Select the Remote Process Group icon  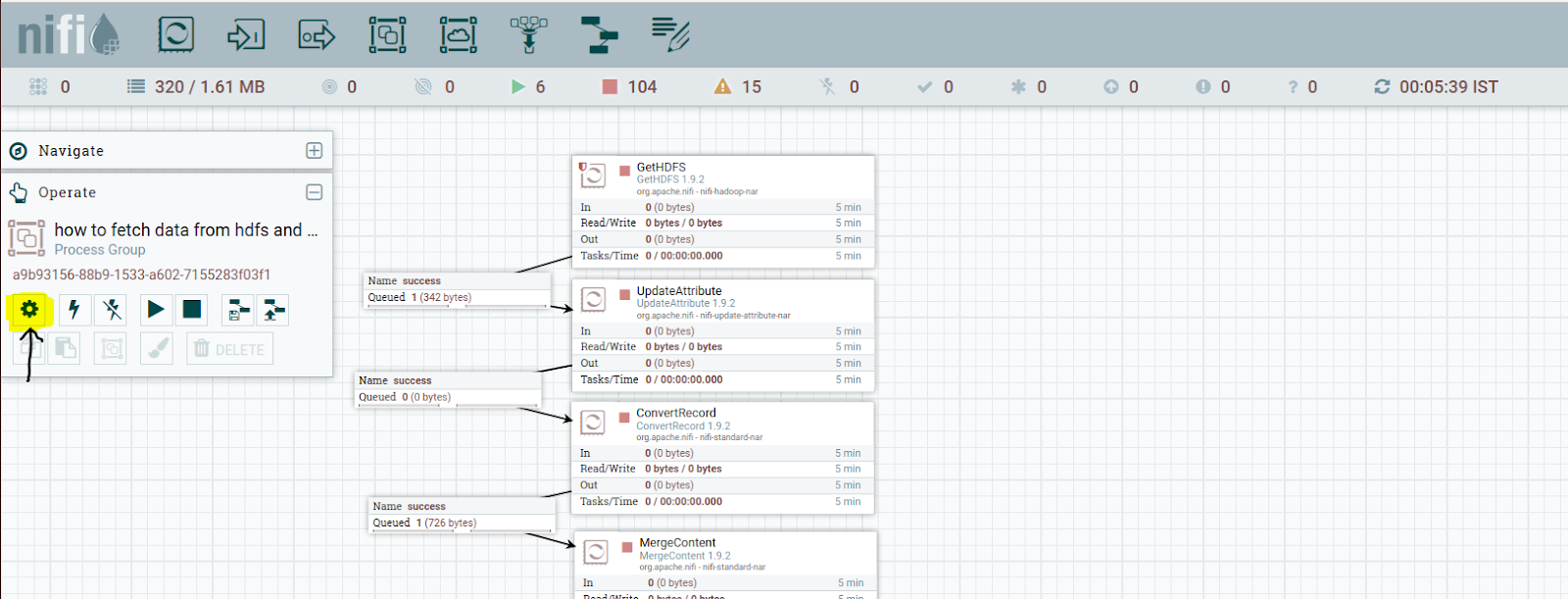458,35
